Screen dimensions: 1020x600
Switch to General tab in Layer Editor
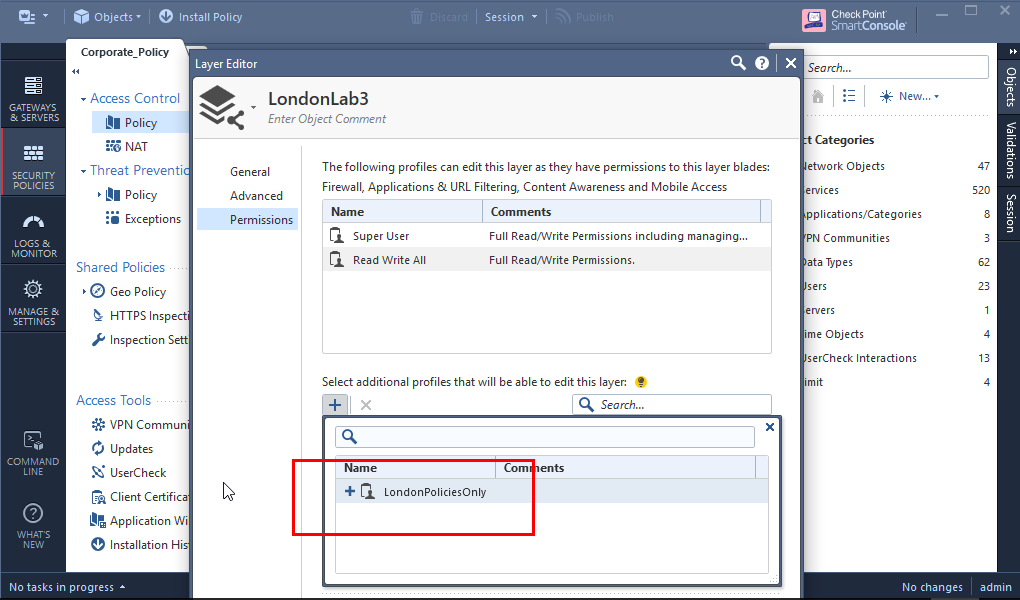pos(250,172)
